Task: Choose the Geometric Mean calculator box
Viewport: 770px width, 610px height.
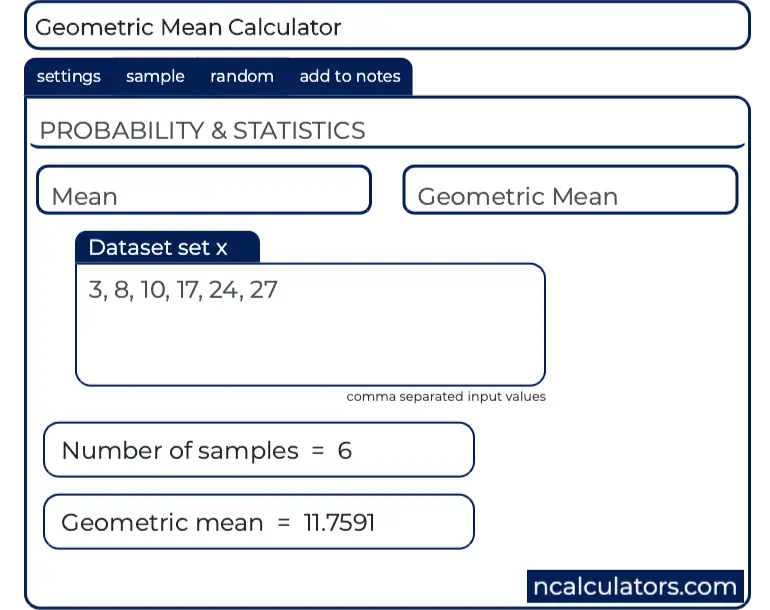Action: [570, 191]
